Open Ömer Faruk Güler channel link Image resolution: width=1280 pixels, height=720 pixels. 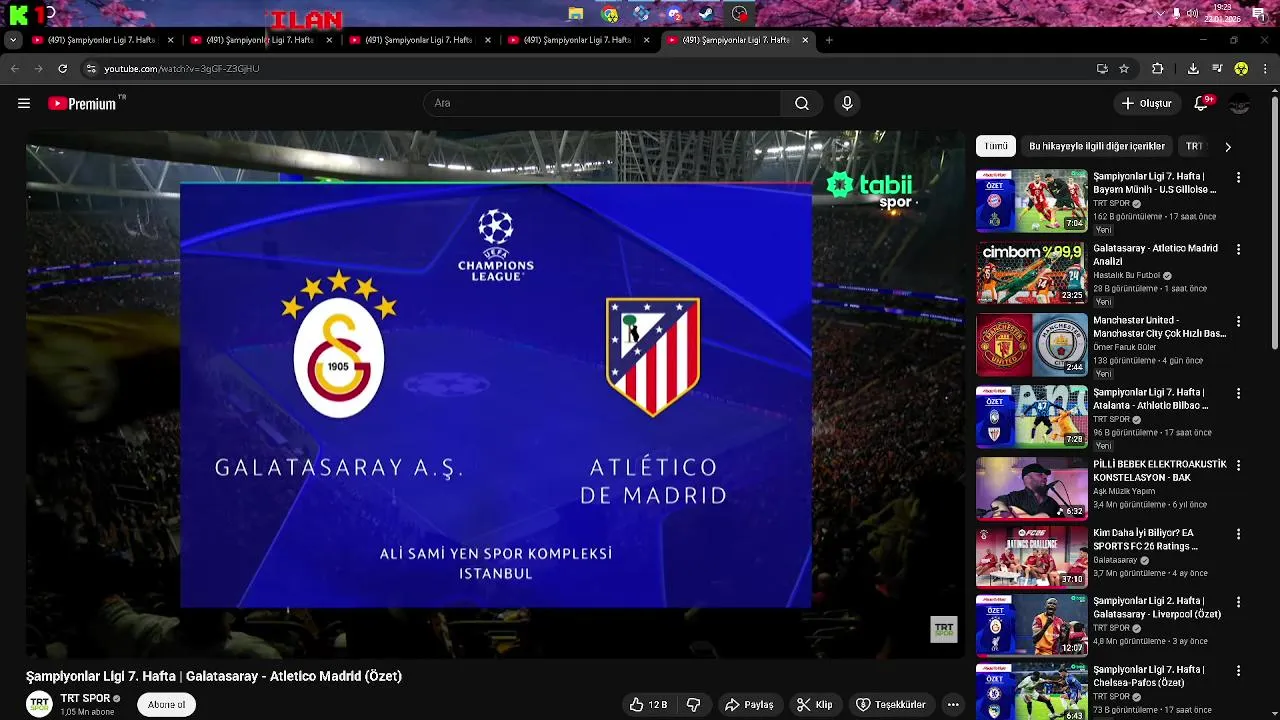(x=1124, y=347)
